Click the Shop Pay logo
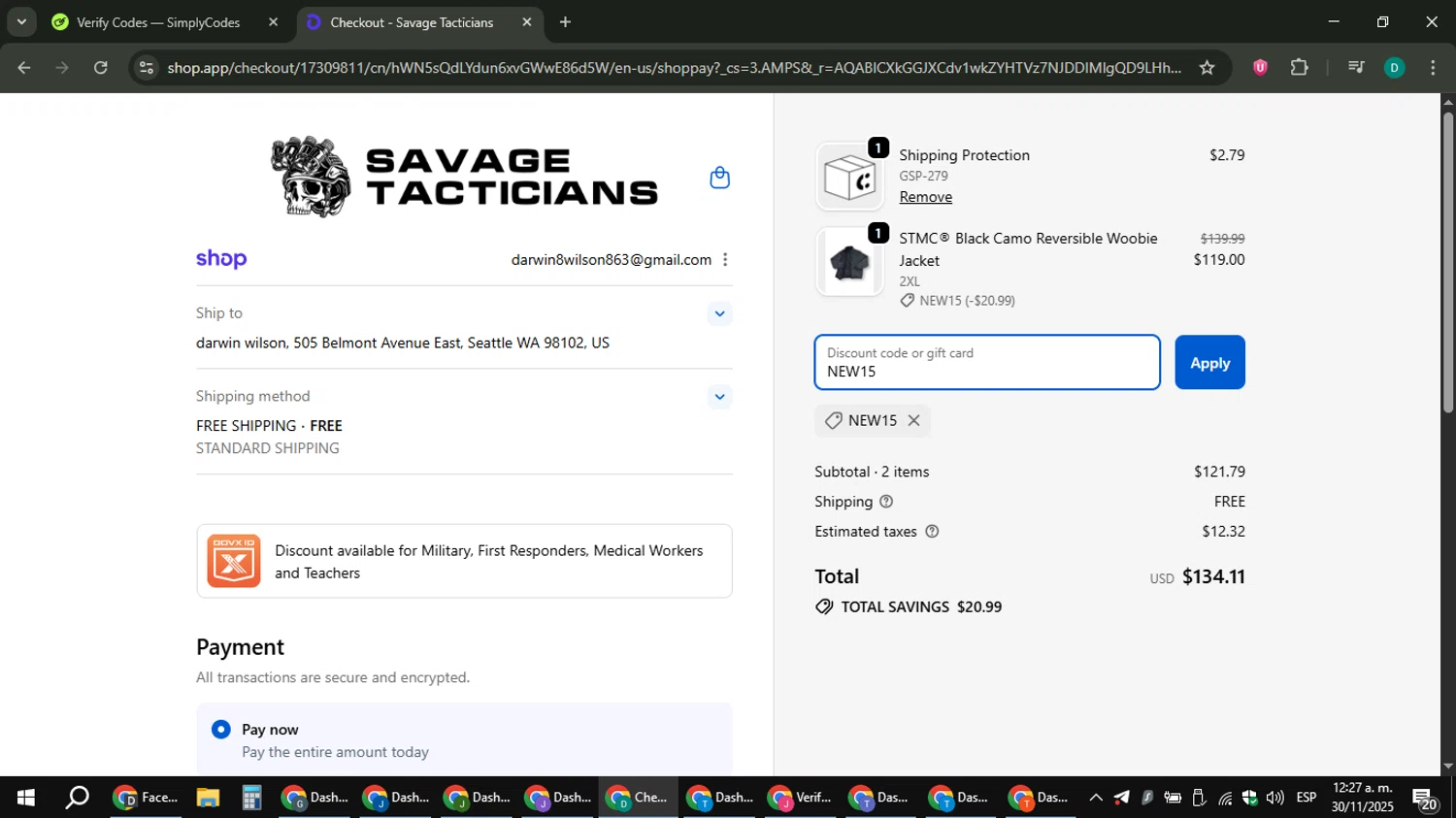 point(221,259)
